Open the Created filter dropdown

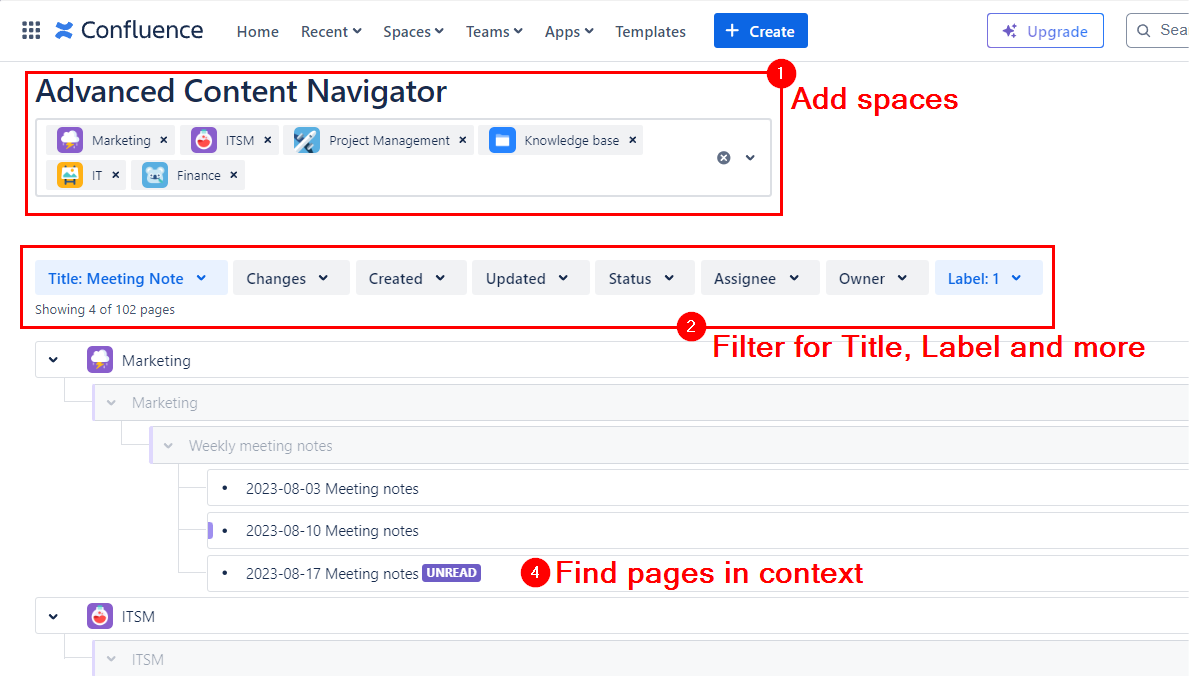pos(411,278)
